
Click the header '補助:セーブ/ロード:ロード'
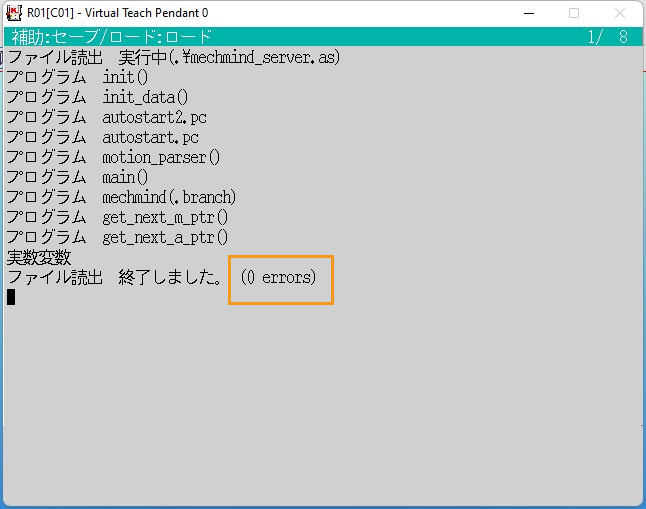tap(112, 37)
